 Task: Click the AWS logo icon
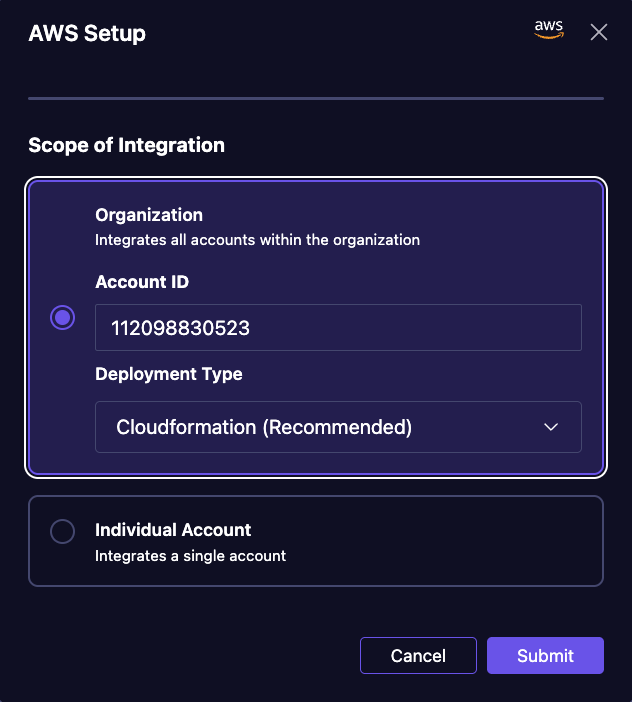549,30
